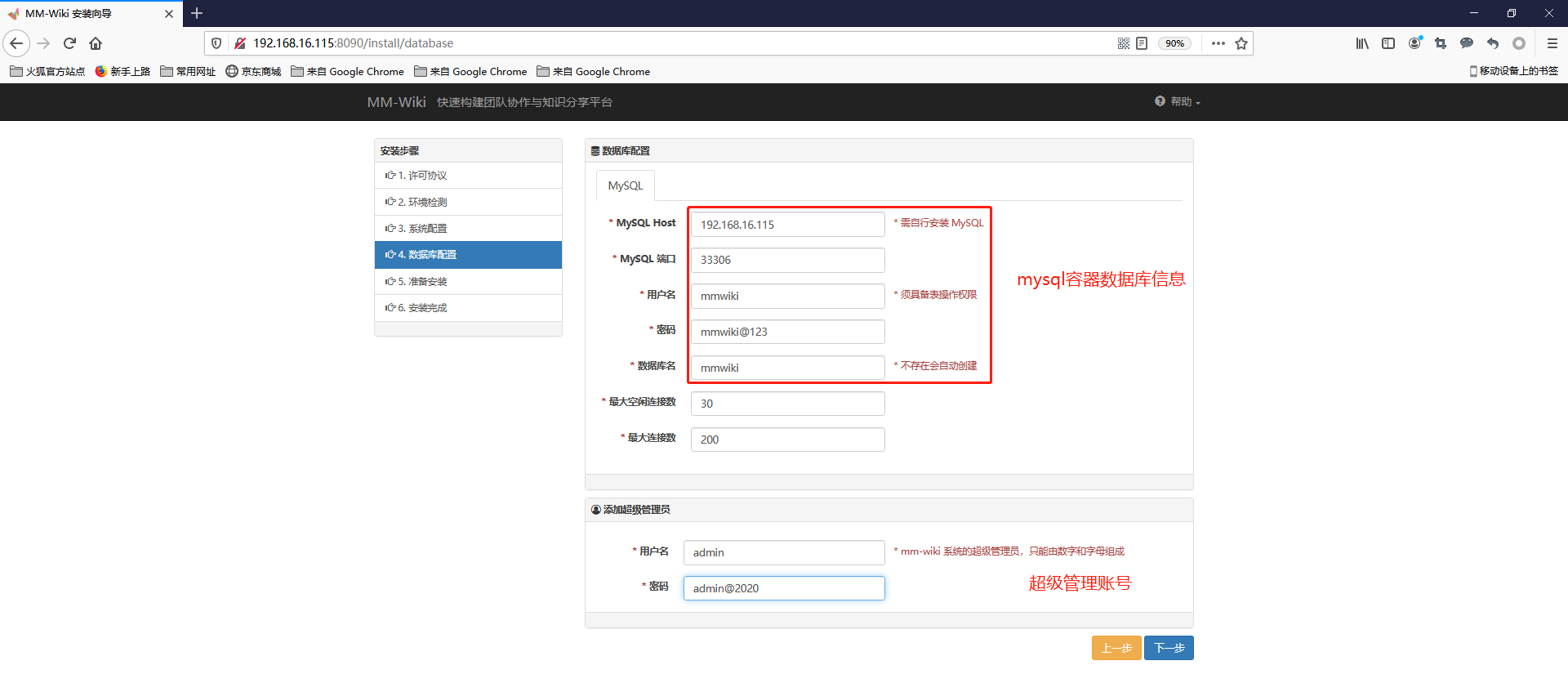Viewport: 1568px width, 683px height.
Task: Click the 上一步 button
Action: (x=1116, y=648)
